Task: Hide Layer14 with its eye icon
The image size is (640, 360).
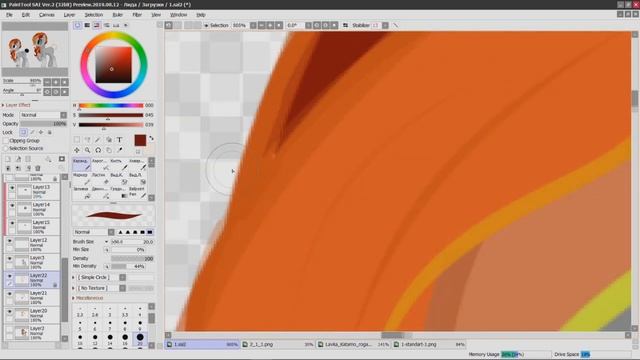Action: pos(12,205)
